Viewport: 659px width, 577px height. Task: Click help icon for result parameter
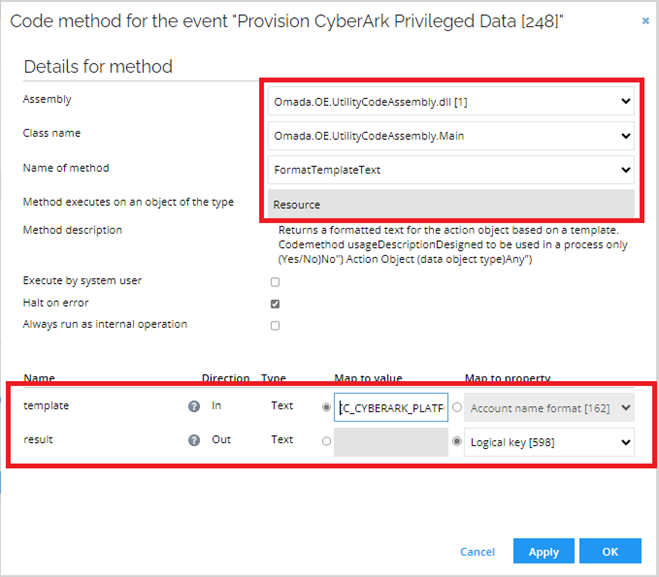coord(194,440)
